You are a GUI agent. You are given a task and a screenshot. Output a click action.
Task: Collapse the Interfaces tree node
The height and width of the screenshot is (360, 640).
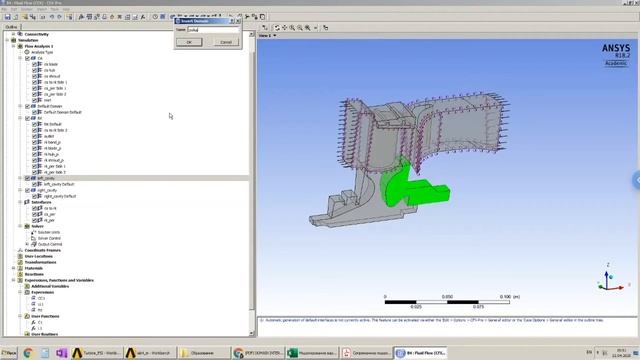(20, 202)
